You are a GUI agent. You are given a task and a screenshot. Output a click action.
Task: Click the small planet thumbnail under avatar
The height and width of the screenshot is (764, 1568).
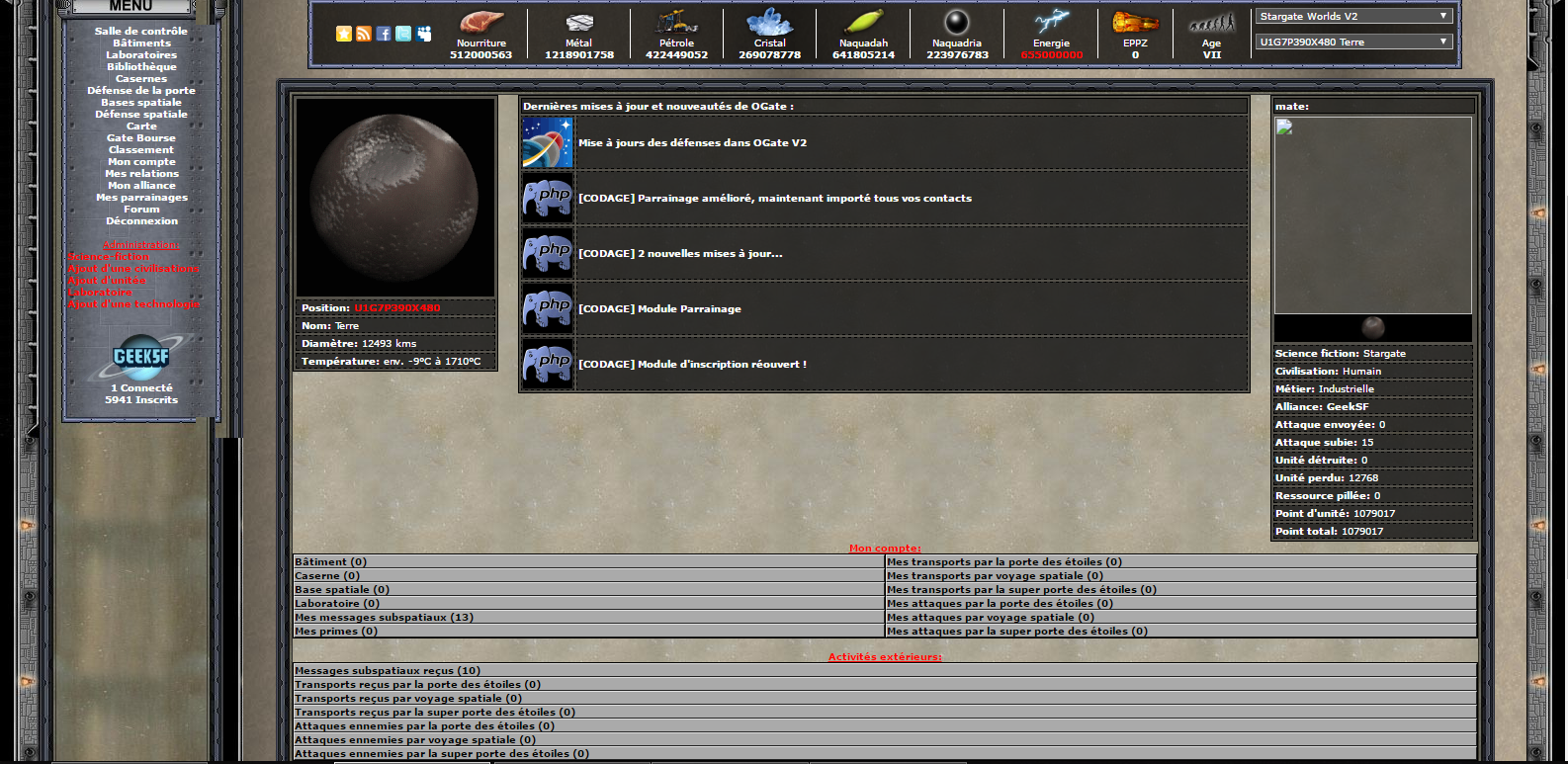1372,327
